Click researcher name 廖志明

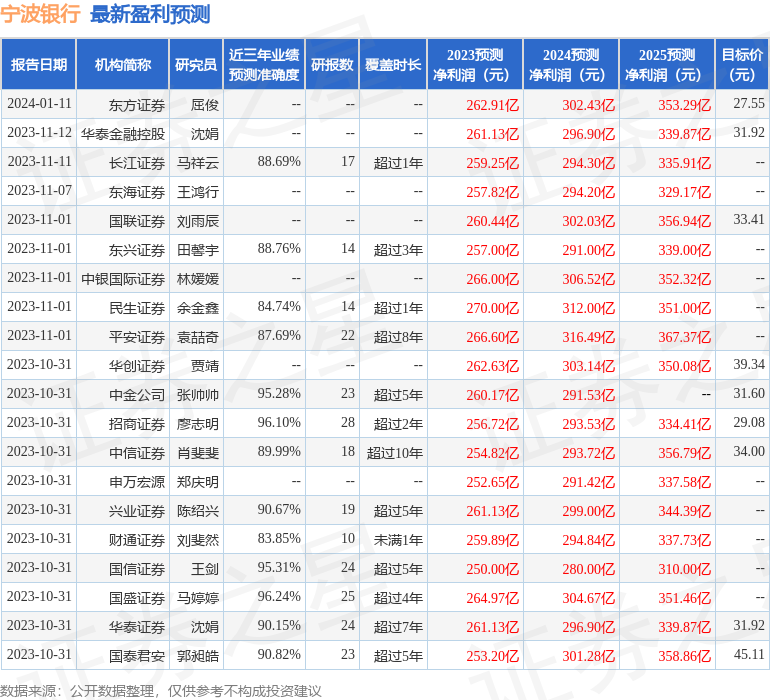click(197, 423)
